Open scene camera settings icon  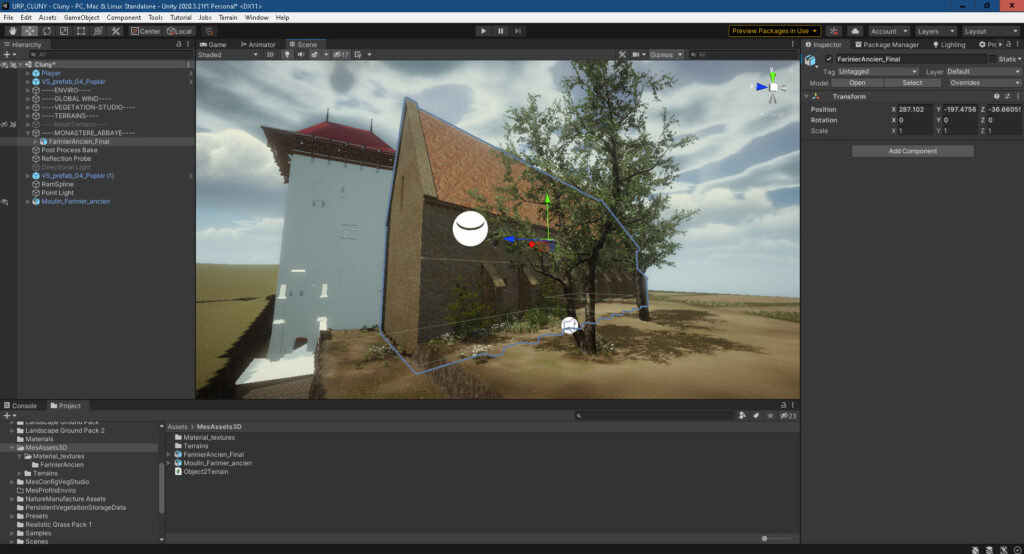coord(636,55)
